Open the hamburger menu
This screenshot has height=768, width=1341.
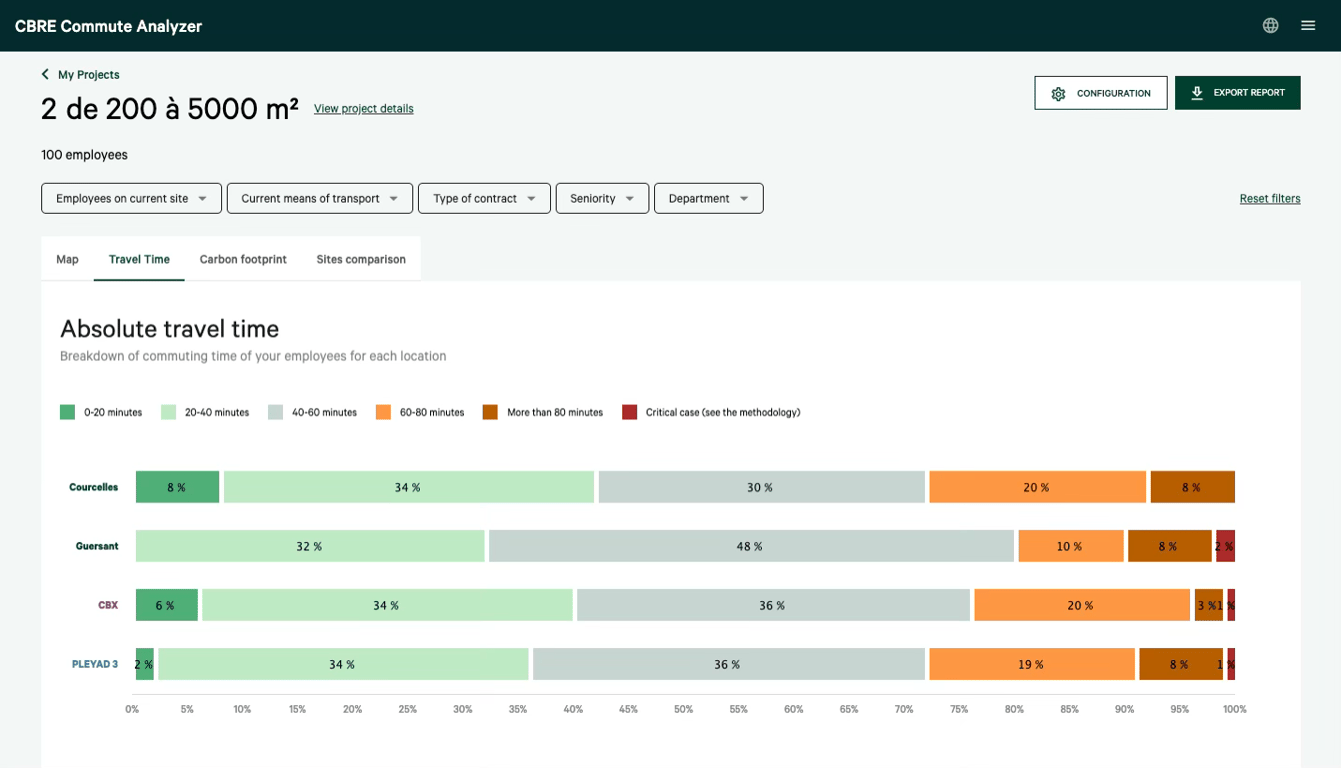coord(1308,24)
